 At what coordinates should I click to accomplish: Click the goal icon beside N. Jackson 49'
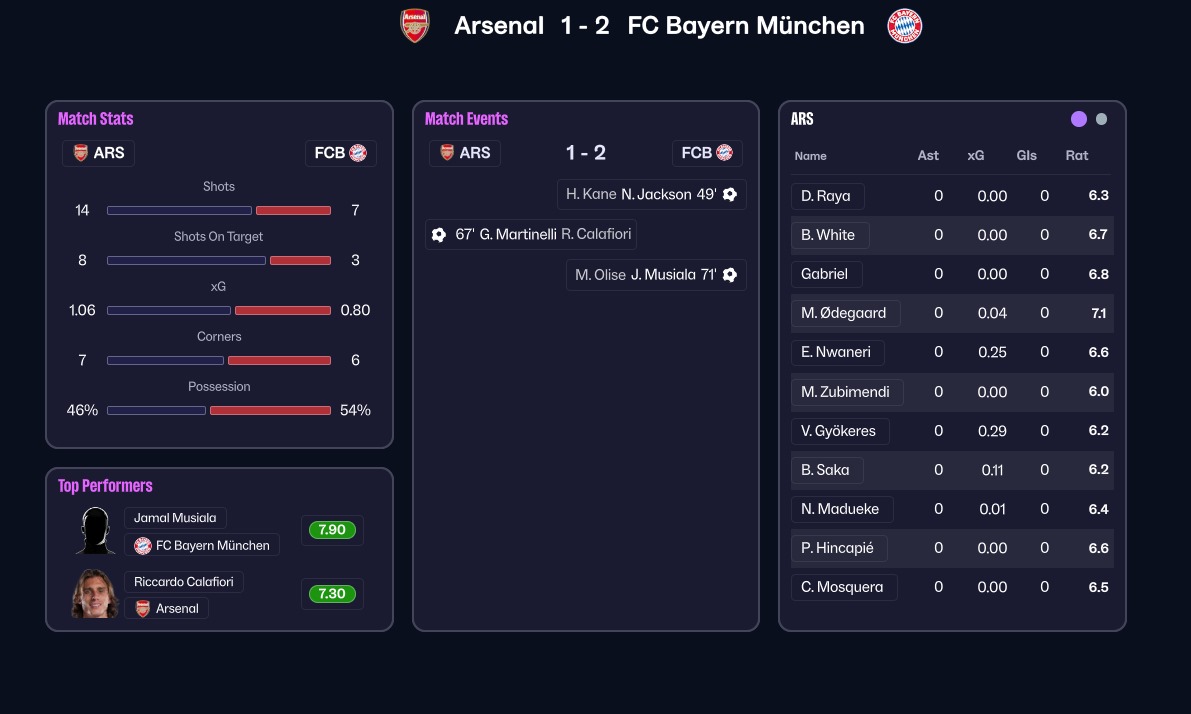point(730,195)
